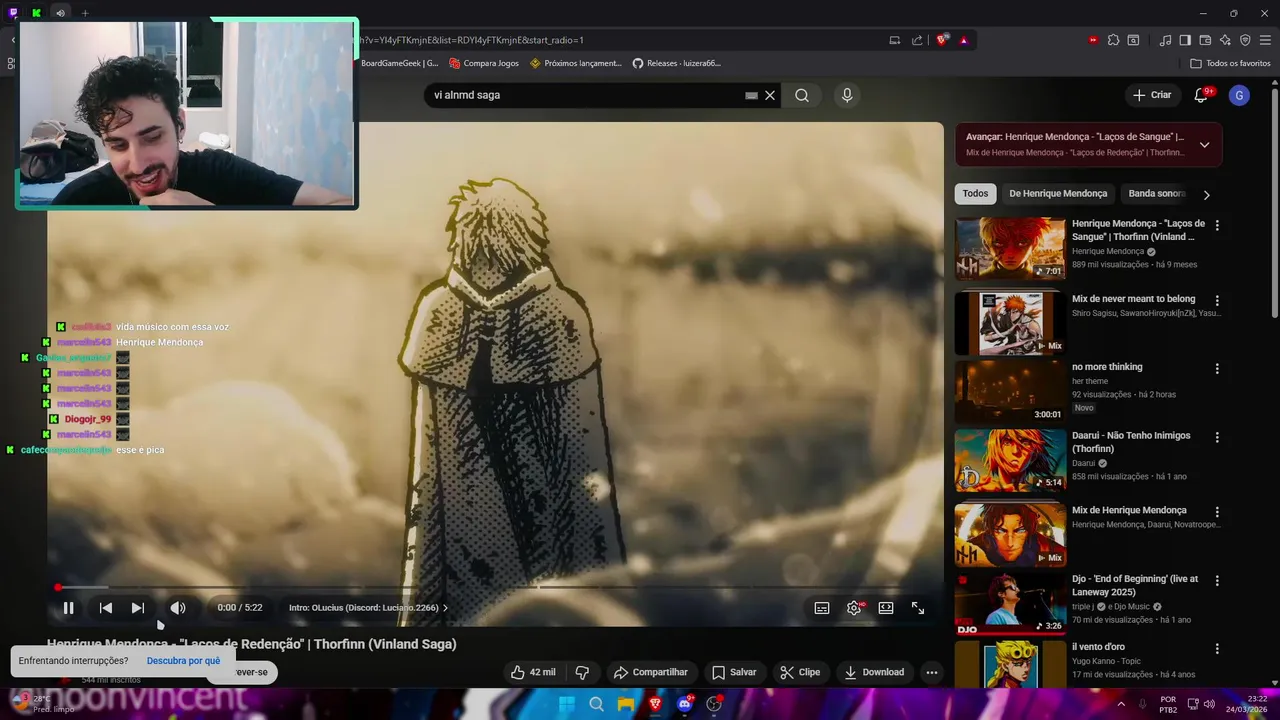Open options for Laços de Sangue
The width and height of the screenshot is (1280, 720).
click(1217, 226)
